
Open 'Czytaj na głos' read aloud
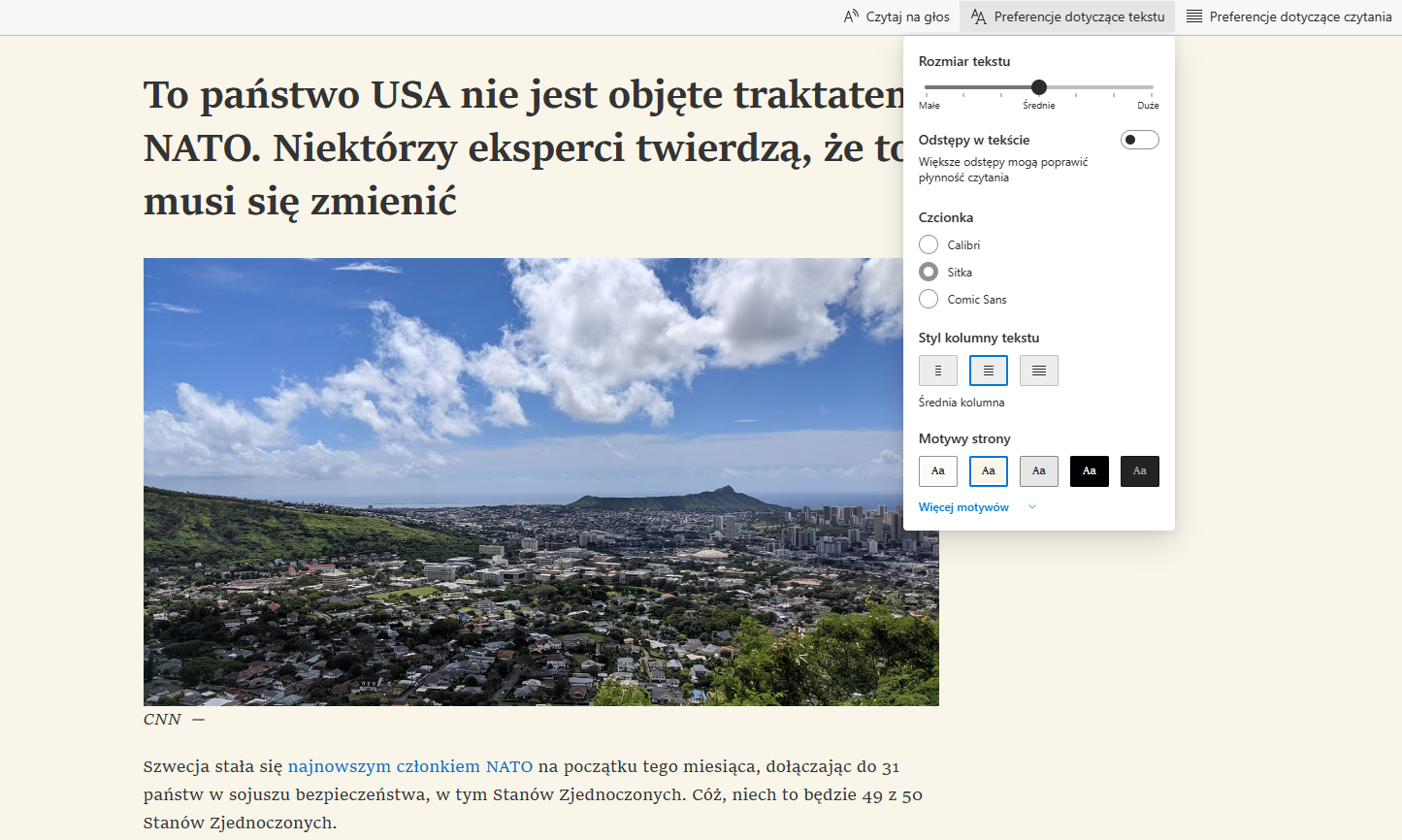pyautogui.click(x=897, y=16)
